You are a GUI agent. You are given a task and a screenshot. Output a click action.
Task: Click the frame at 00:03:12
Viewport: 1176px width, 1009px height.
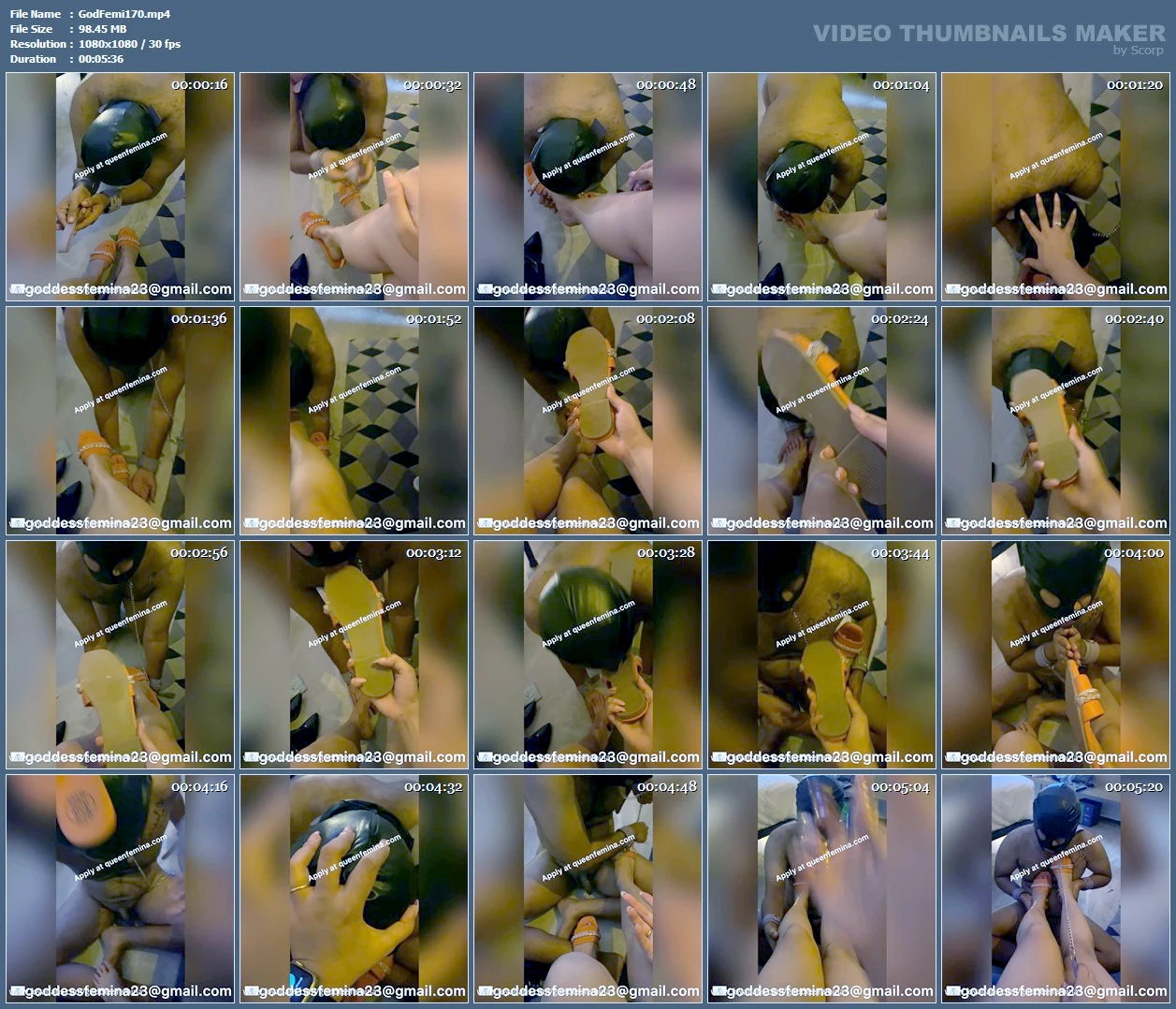pos(354,655)
